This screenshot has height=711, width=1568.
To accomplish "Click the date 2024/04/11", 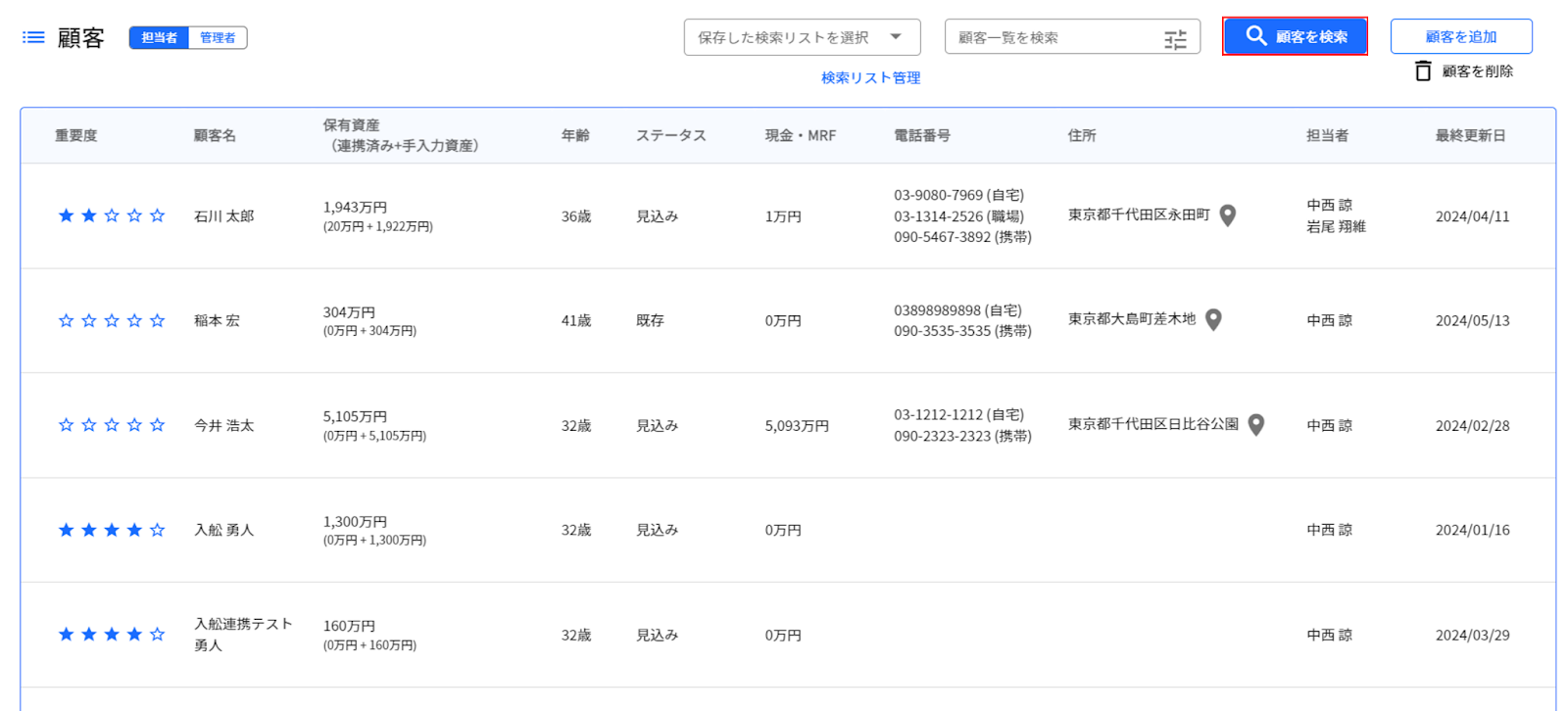I will [x=1472, y=216].
